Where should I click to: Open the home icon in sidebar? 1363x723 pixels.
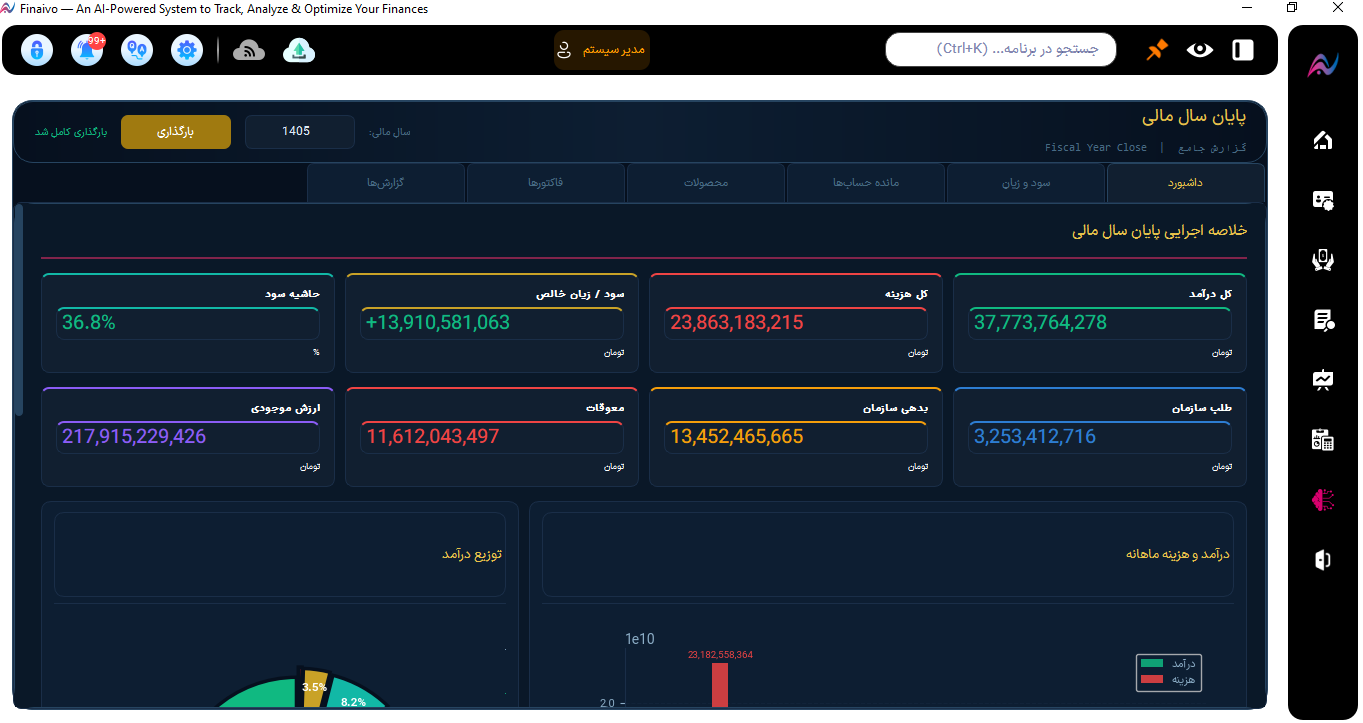[1323, 140]
